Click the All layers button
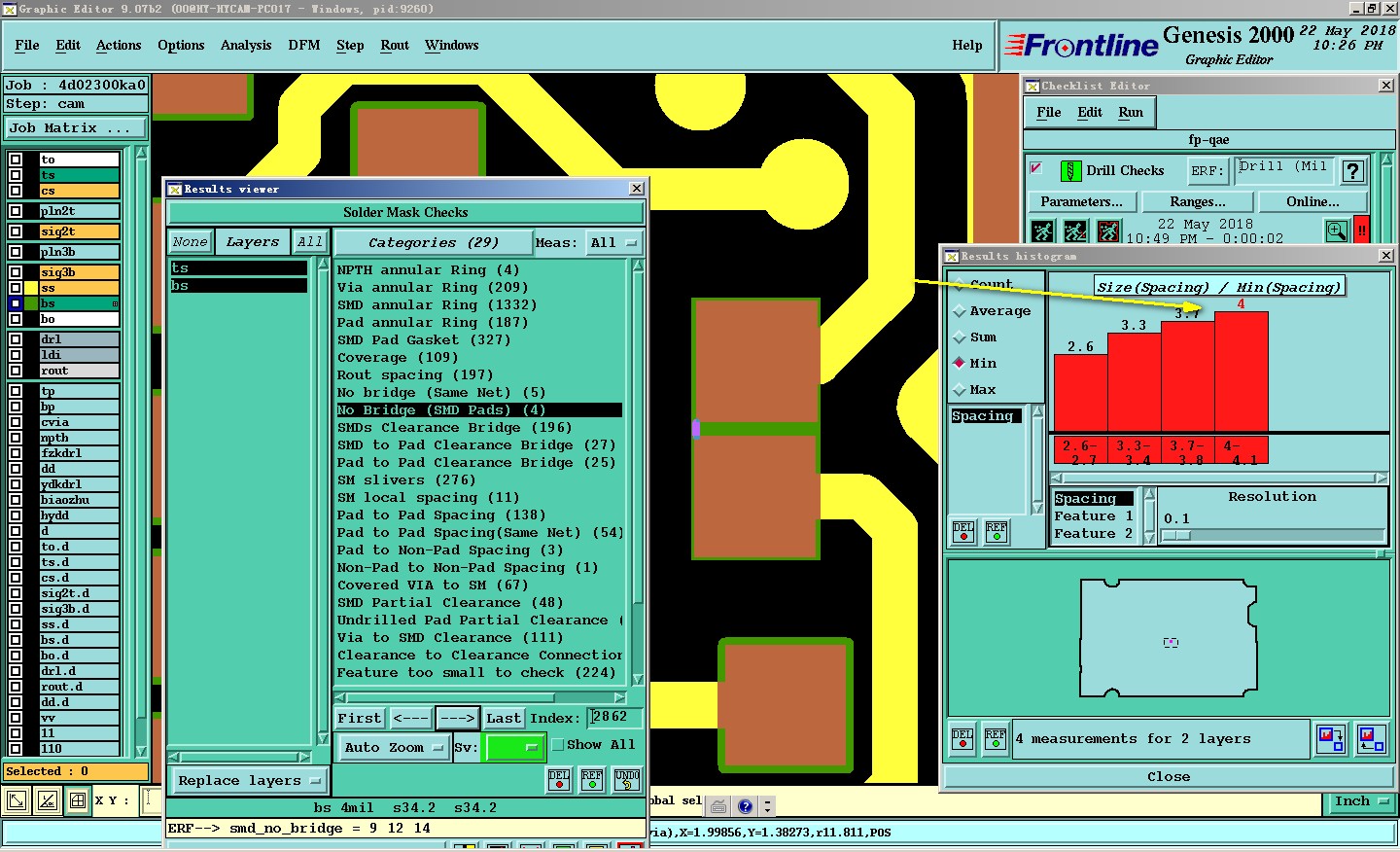The height and width of the screenshot is (852, 1400). (310, 242)
